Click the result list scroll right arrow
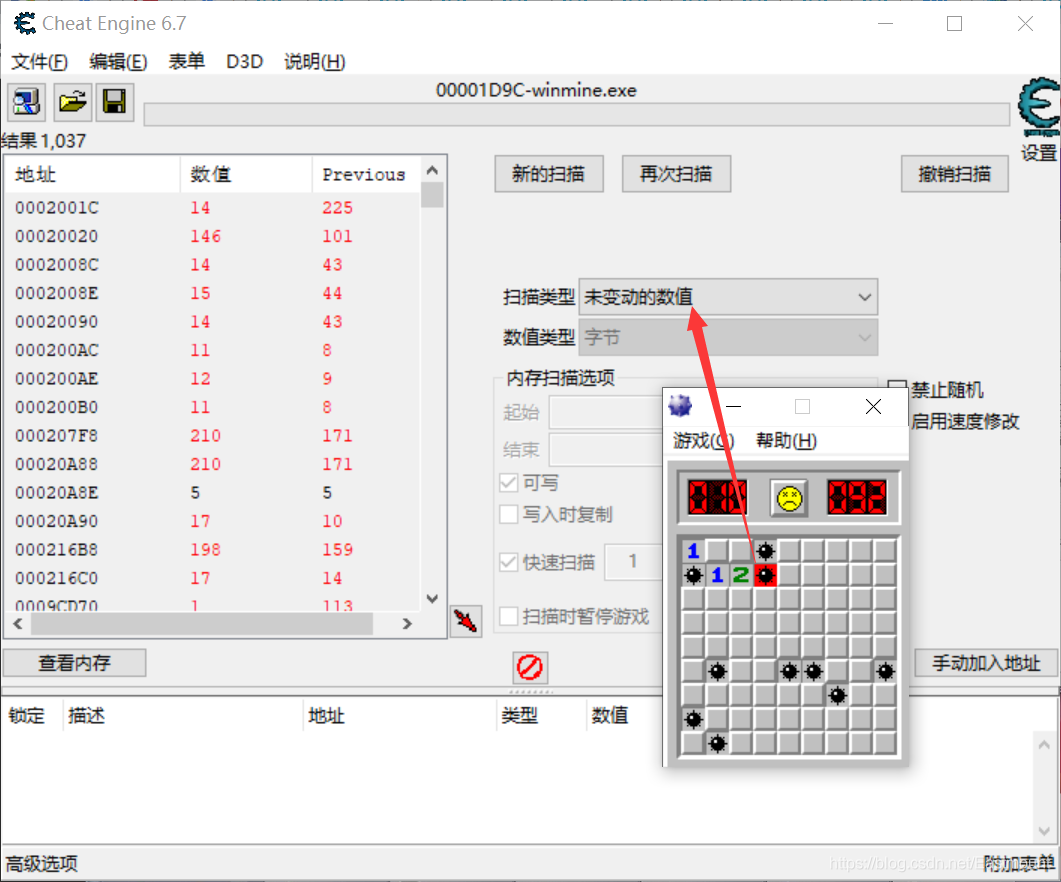This screenshot has height=882, width=1061. pyautogui.click(x=407, y=623)
